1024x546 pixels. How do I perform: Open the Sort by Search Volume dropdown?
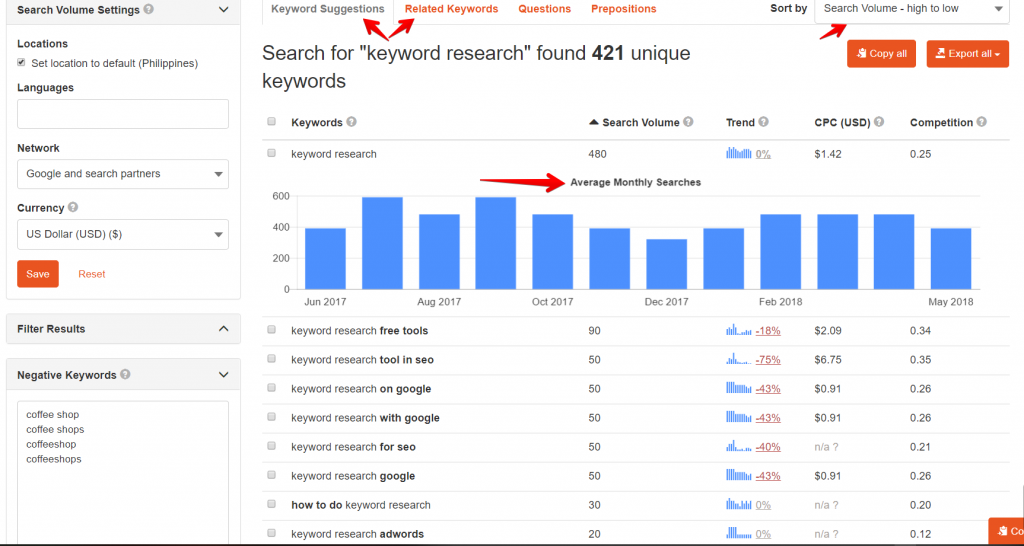pos(914,9)
